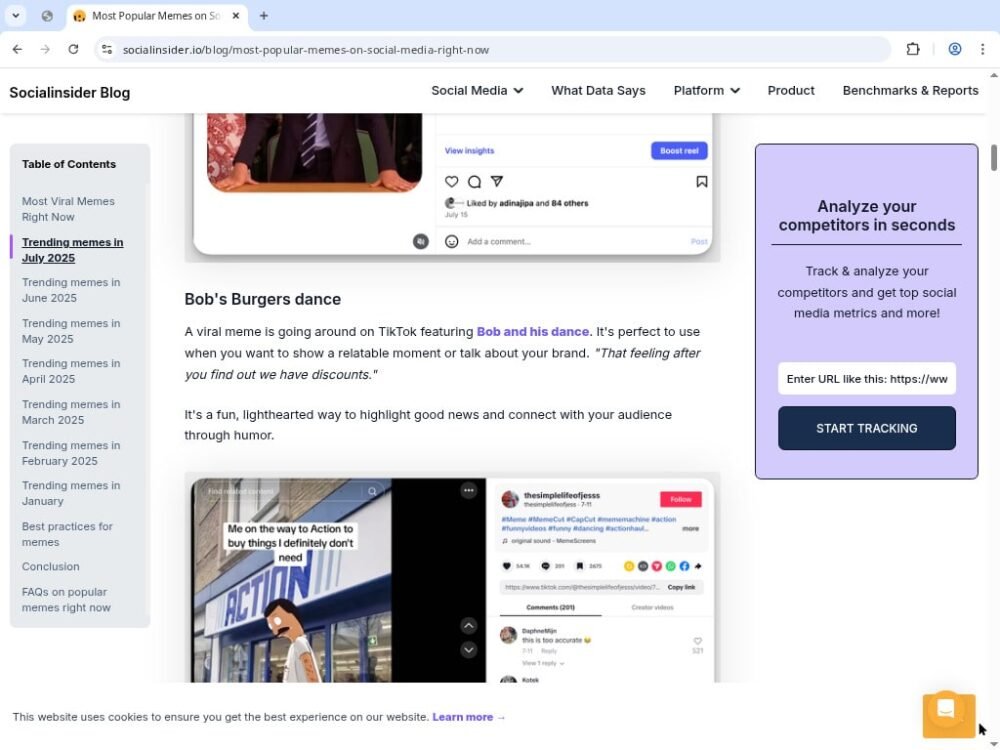Expand the Social Media menu
This screenshot has width=1000, height=750.
[477, 90]
